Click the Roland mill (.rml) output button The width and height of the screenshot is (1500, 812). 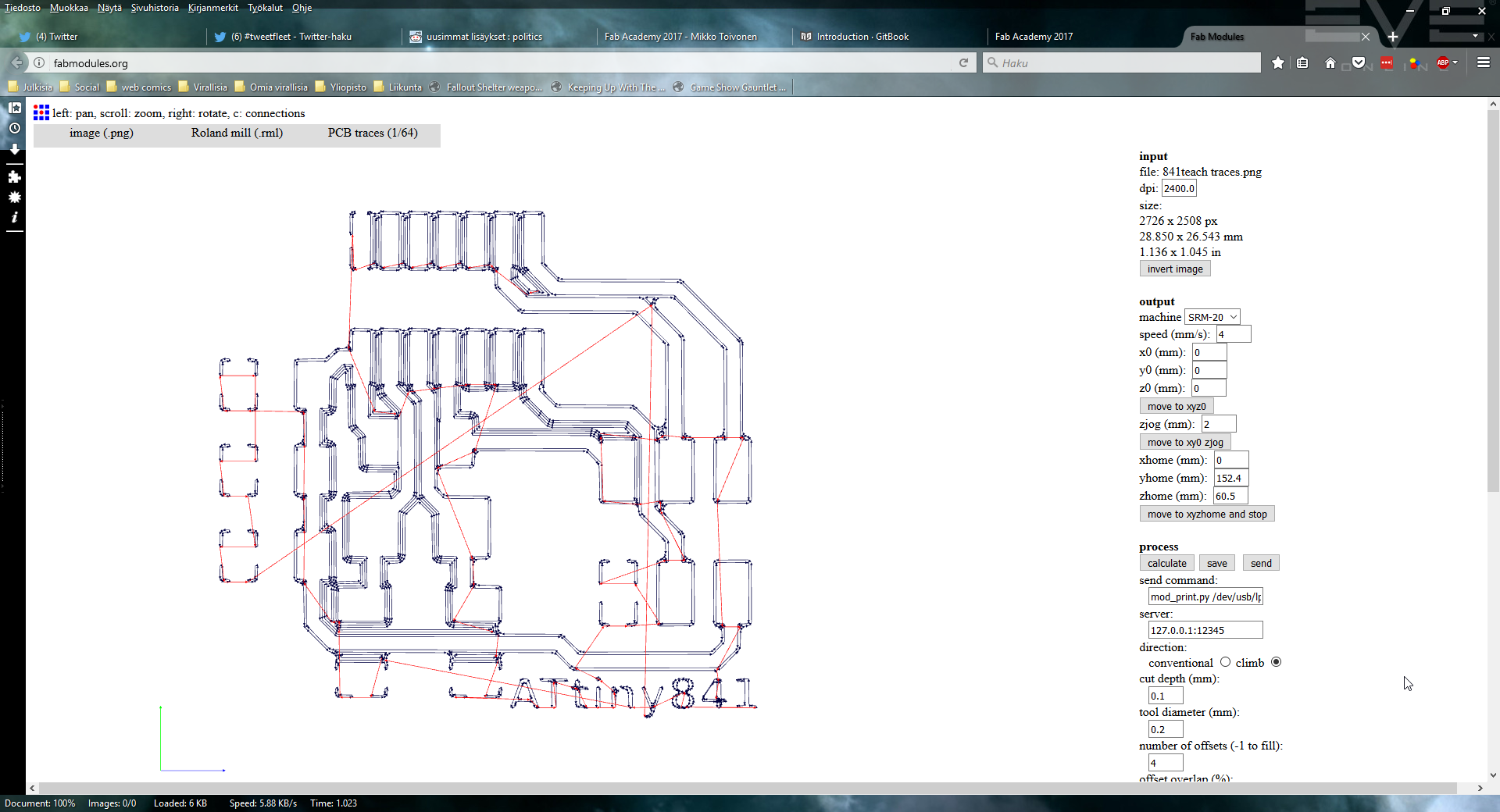pos(237,134)
